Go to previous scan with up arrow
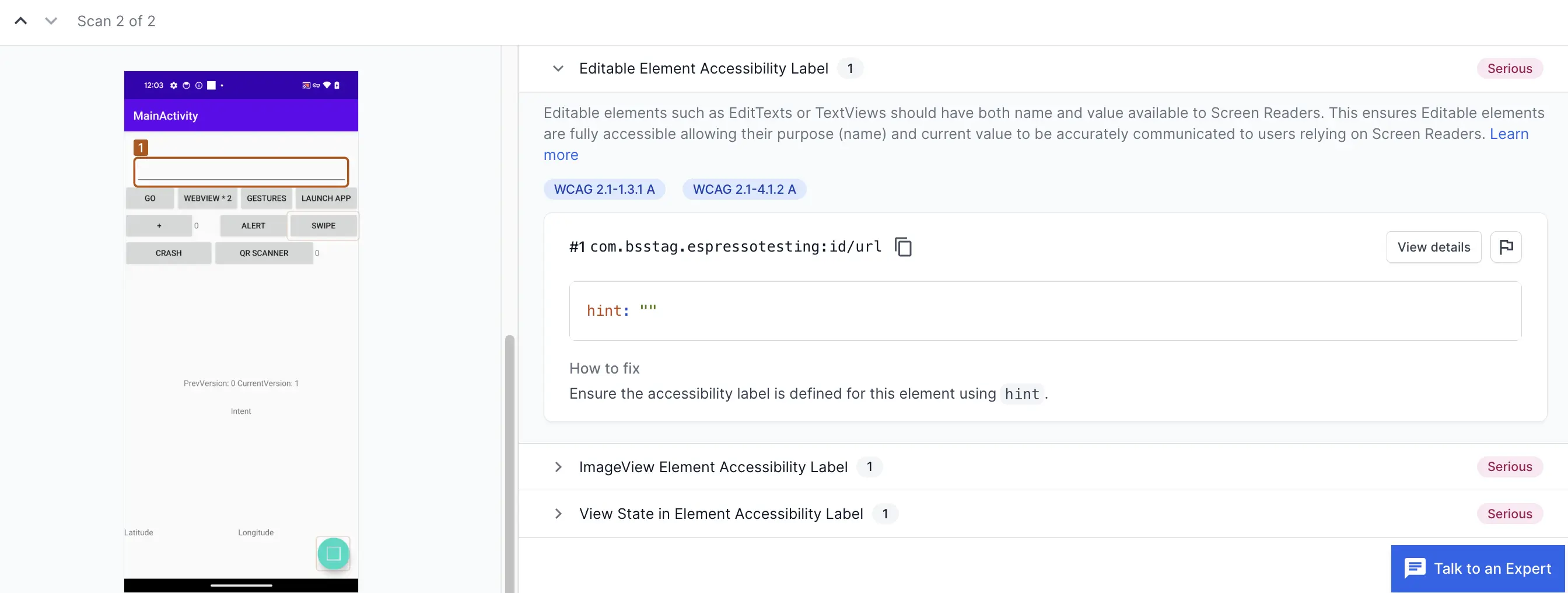Viewport: 1568px width, 593px height. coord(20,22)
